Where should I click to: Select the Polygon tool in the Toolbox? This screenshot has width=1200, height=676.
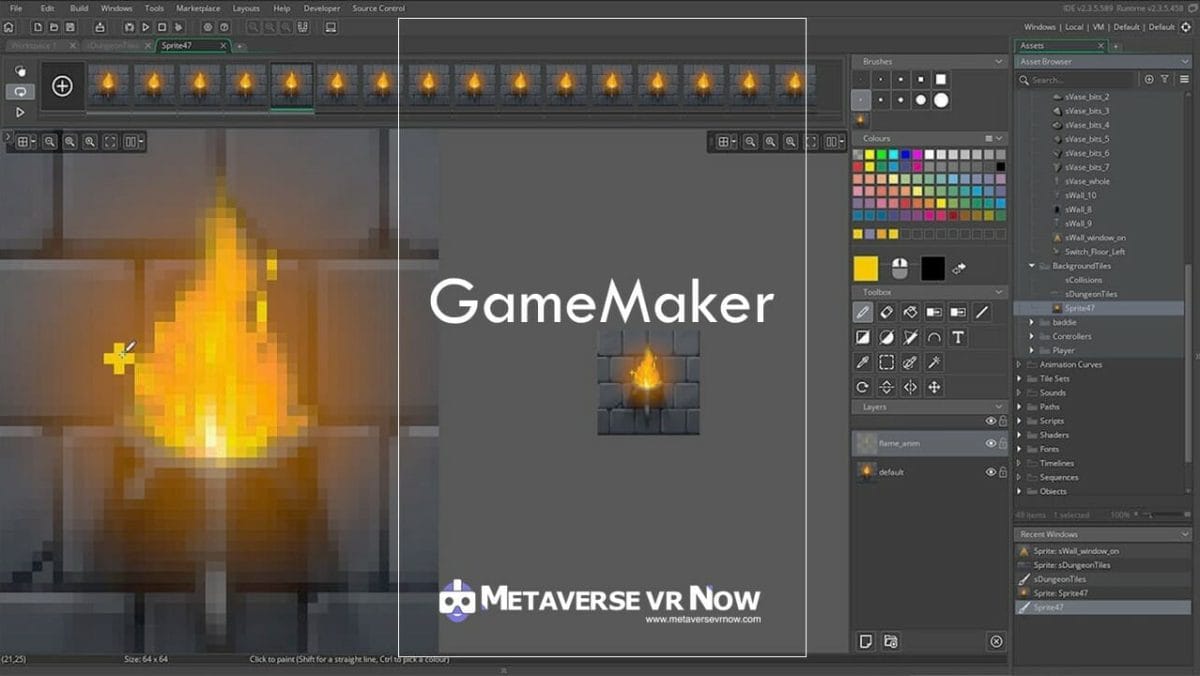(x=910, y=337)
